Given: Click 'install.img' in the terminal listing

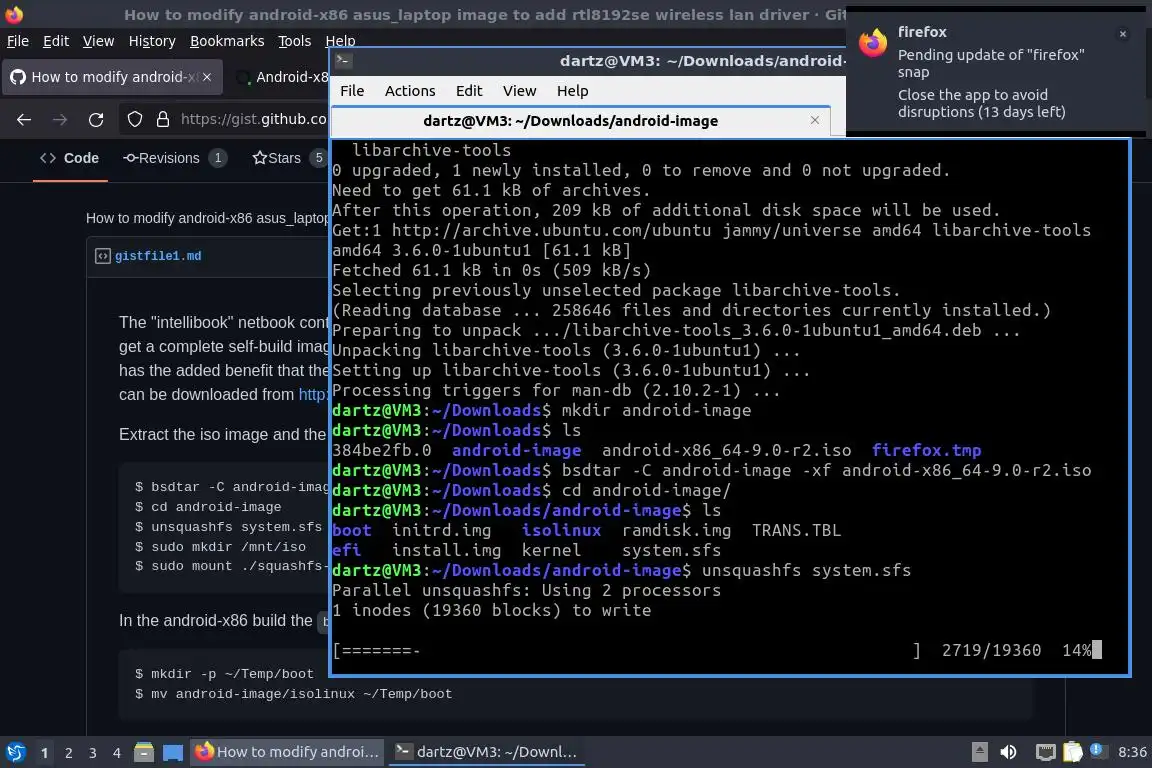Looking at the screenshot, I should tap(446, 550).
